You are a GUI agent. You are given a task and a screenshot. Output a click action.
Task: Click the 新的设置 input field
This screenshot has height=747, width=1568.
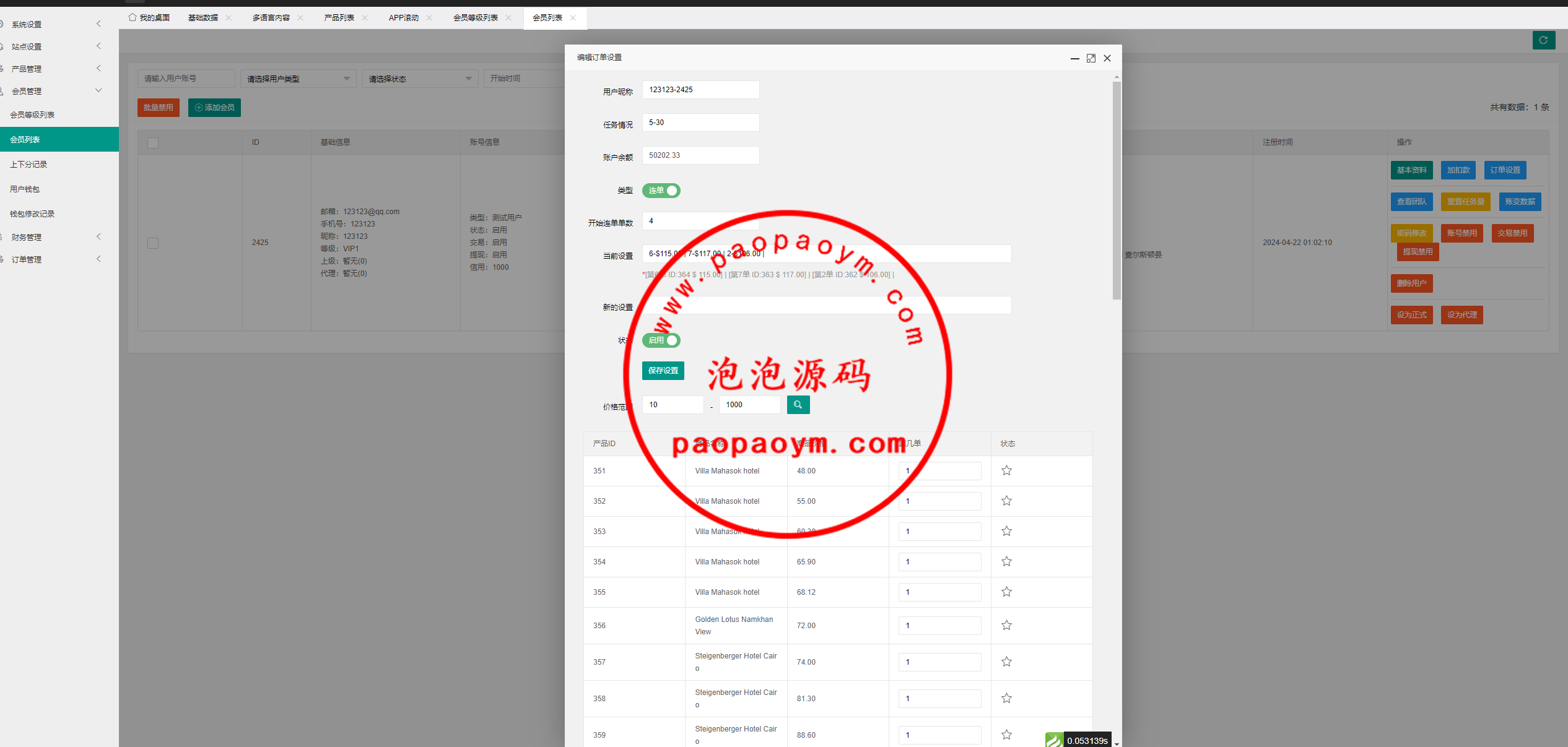coord(827,305)
